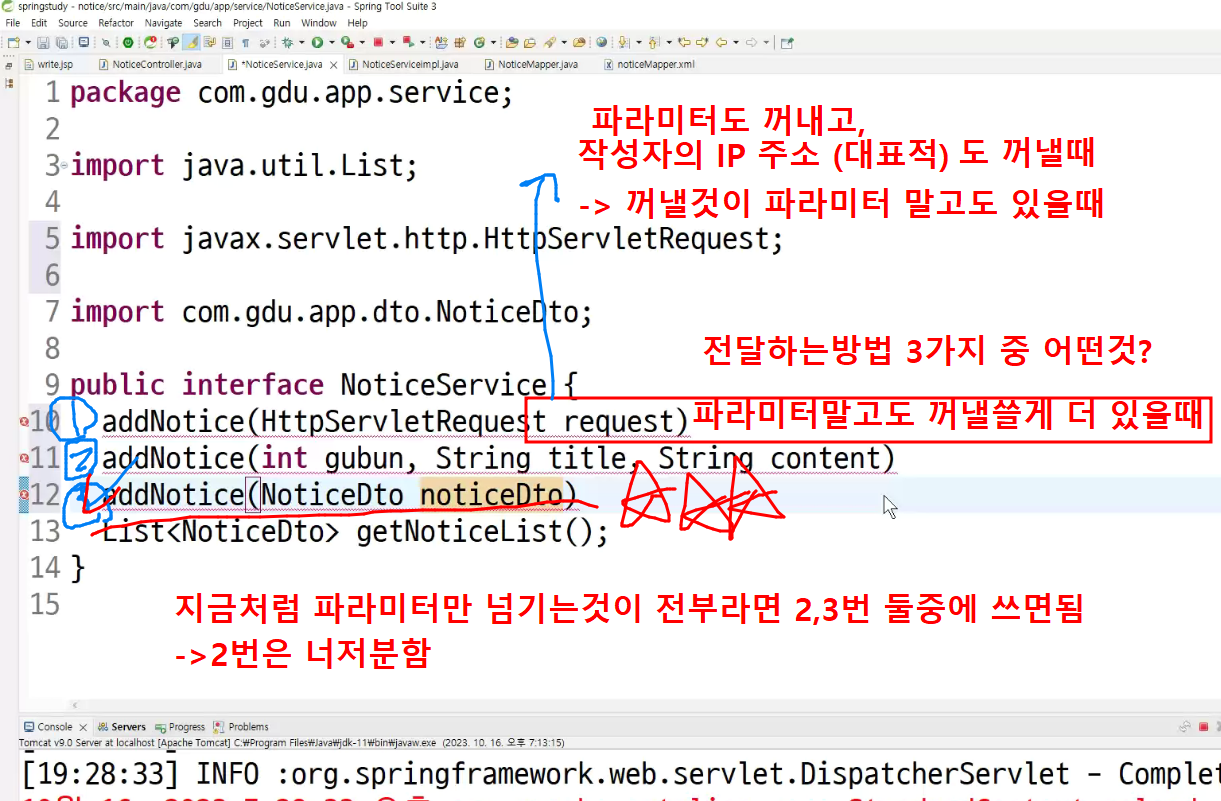
Task: Select the Progress view tab
Action: 179,727
